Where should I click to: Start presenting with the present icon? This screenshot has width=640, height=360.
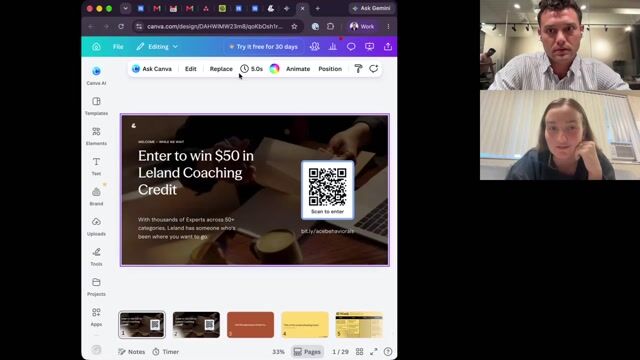click(369, 47)
